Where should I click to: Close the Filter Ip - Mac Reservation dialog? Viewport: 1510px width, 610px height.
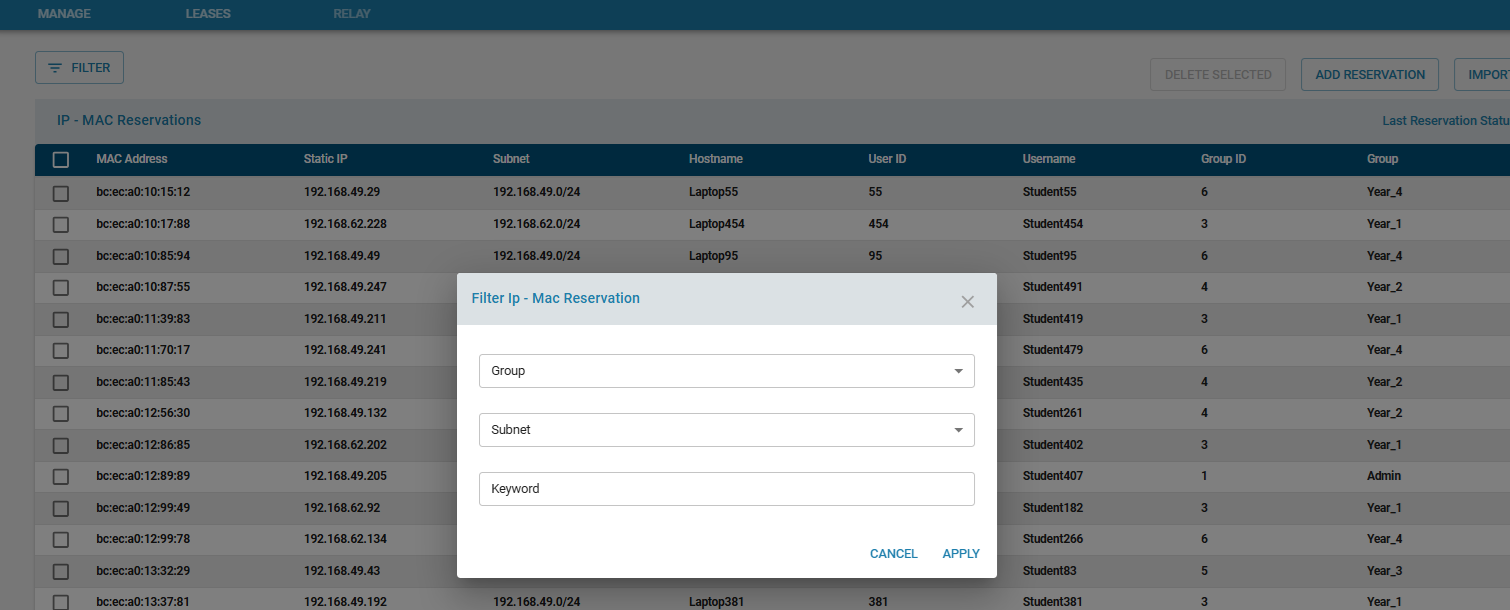tap(967, 302)
